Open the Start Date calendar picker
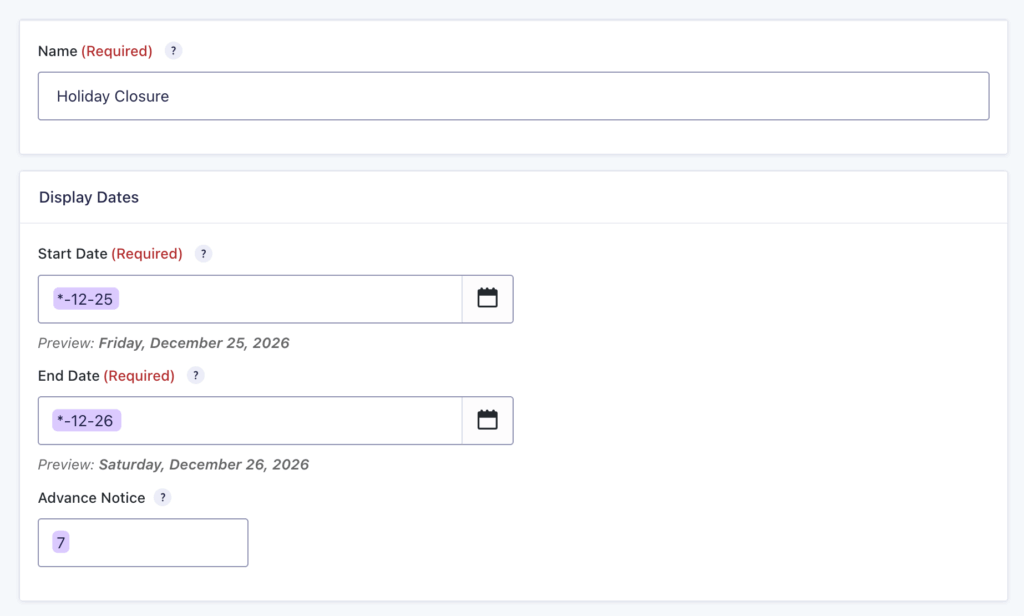 (x=487, y=298)
